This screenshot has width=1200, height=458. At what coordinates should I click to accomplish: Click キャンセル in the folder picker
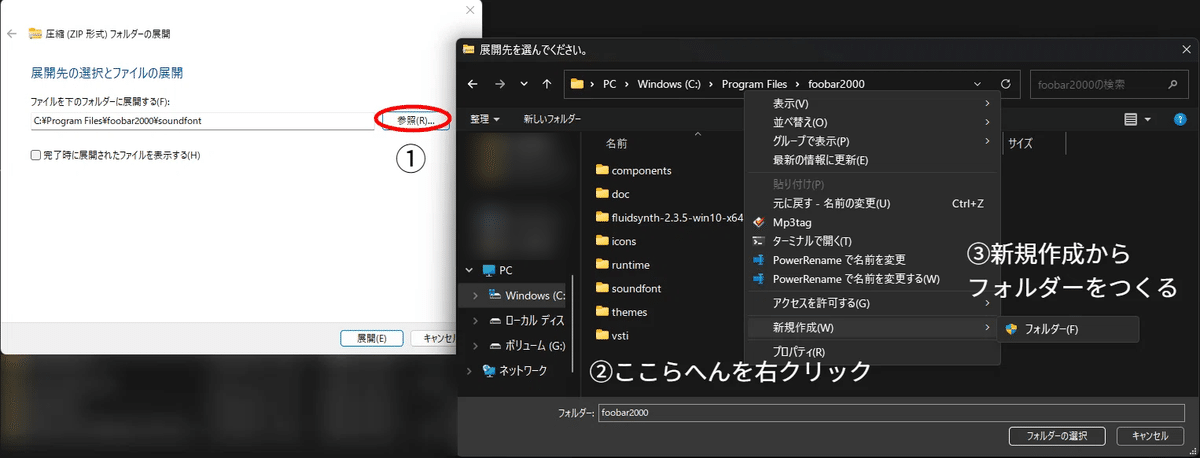(1149, 436)
